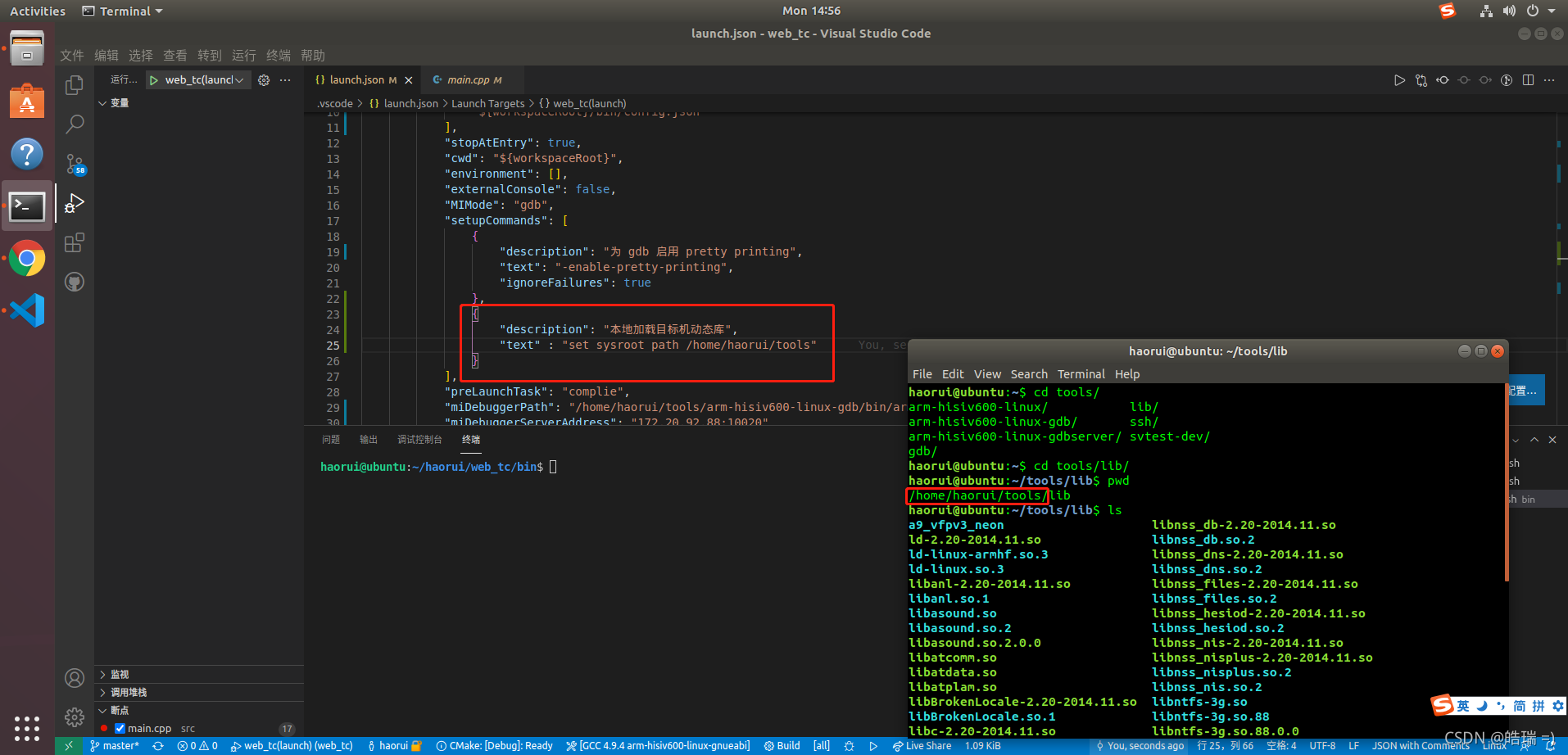Open the 编辑 menu
The height and width of the screenshot is (755, 1568).
[106, 56]
